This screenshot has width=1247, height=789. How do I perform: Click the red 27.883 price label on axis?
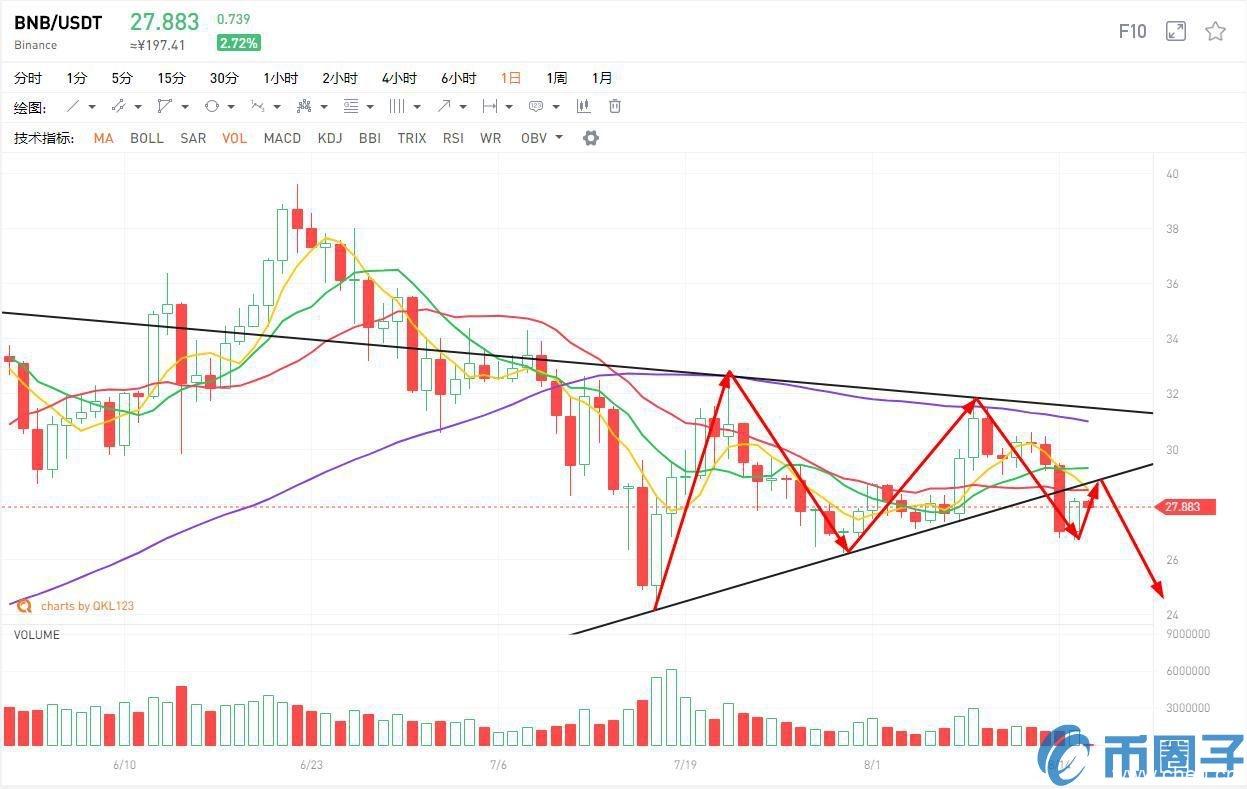1188,507
